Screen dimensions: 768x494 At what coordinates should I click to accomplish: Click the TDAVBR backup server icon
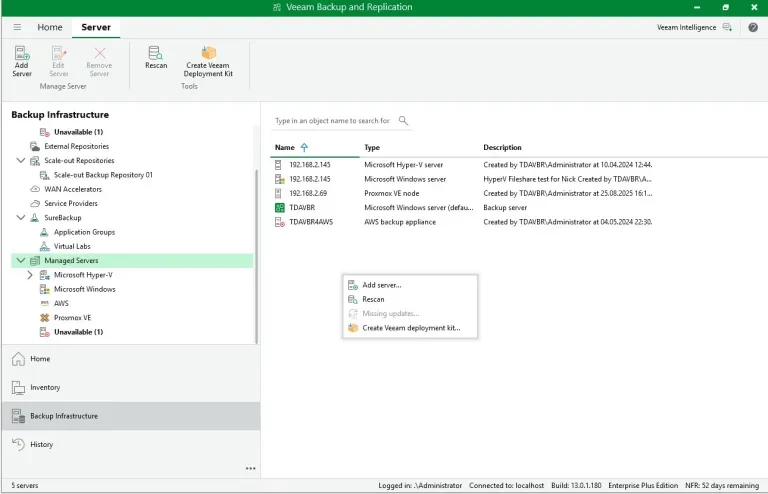[279, 208]
